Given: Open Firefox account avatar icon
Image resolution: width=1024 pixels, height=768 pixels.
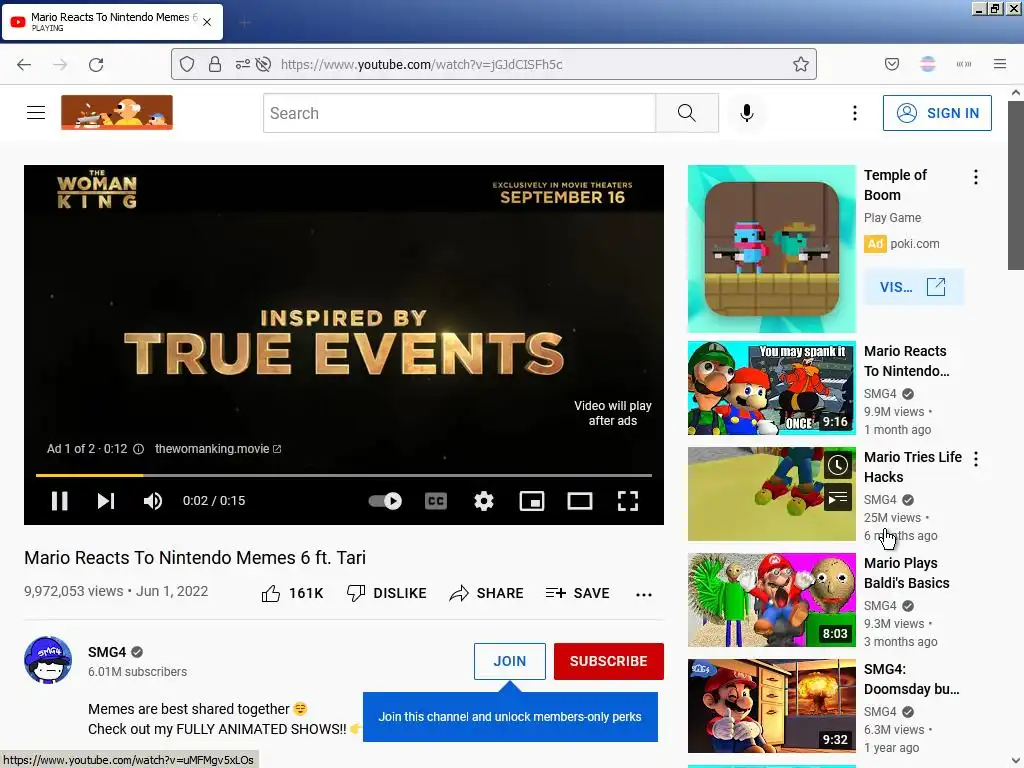Looking at the screenshot, I should (x=928, y=64).
